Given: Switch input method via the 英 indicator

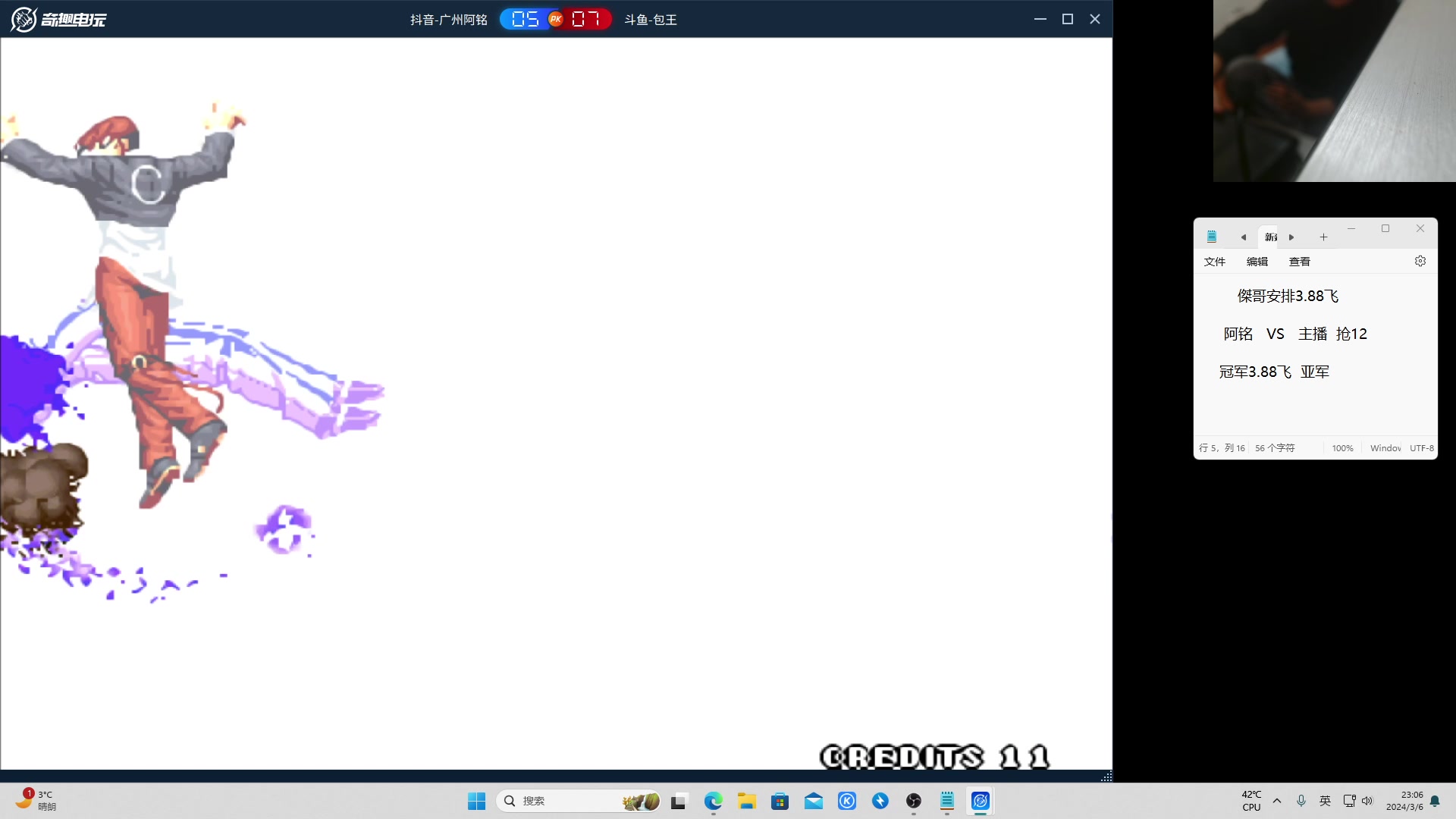Looking at the screenshot, I should pos(1325,801).
